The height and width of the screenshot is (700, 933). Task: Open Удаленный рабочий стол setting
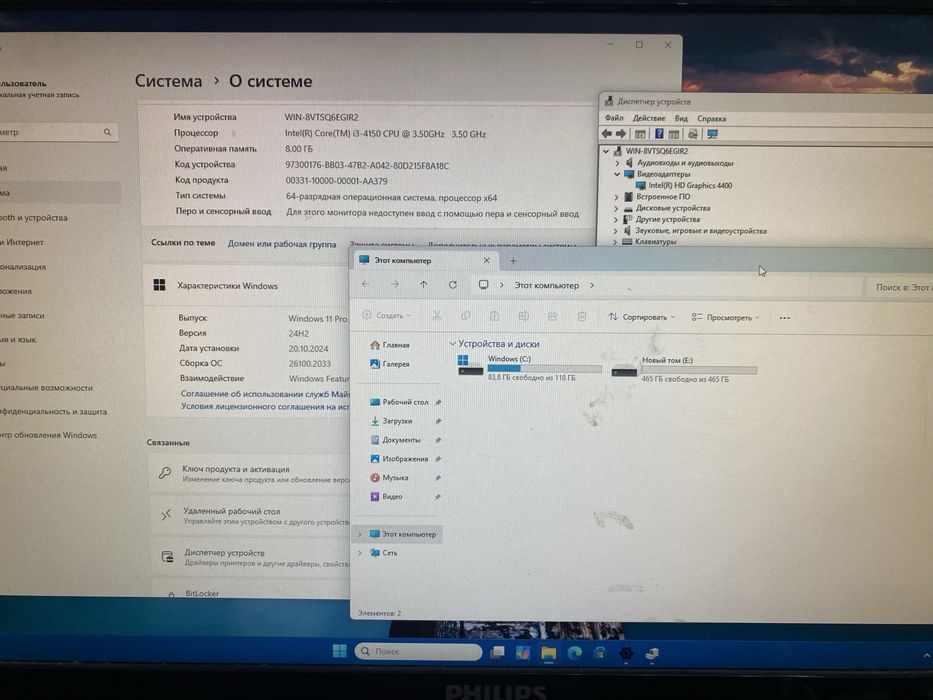pos(250,515)
